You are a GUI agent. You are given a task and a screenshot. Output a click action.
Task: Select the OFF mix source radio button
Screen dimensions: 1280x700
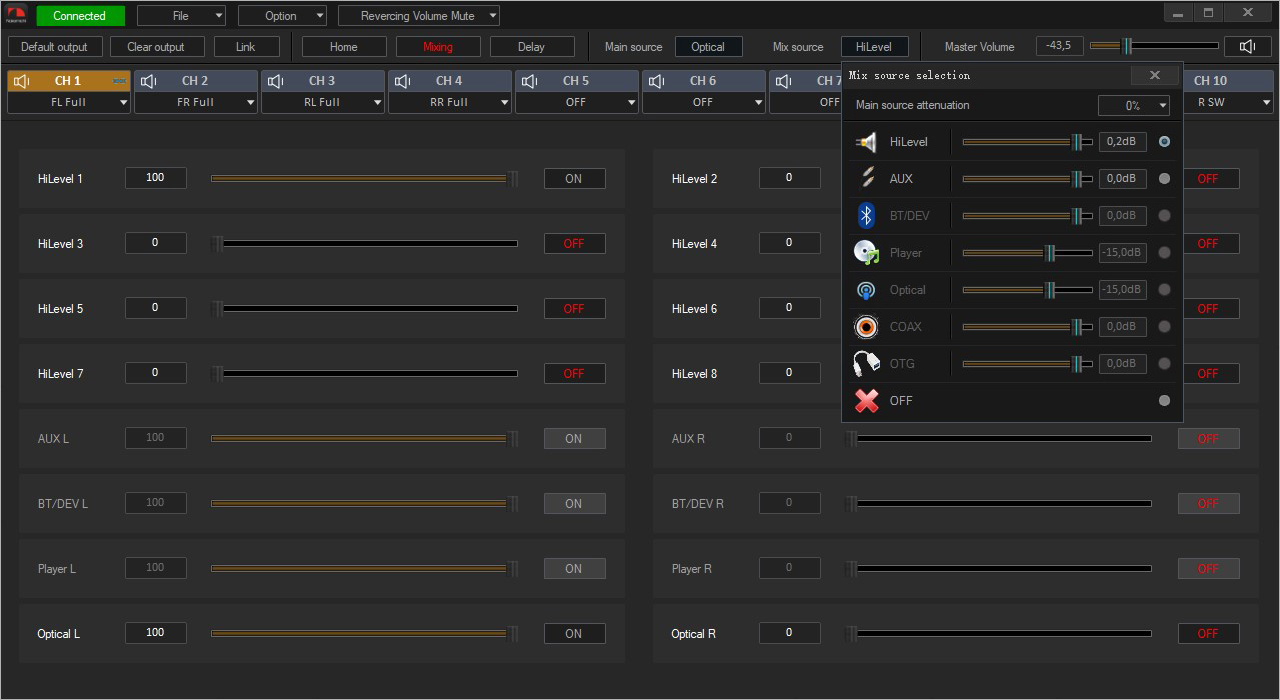point(1164,401)
